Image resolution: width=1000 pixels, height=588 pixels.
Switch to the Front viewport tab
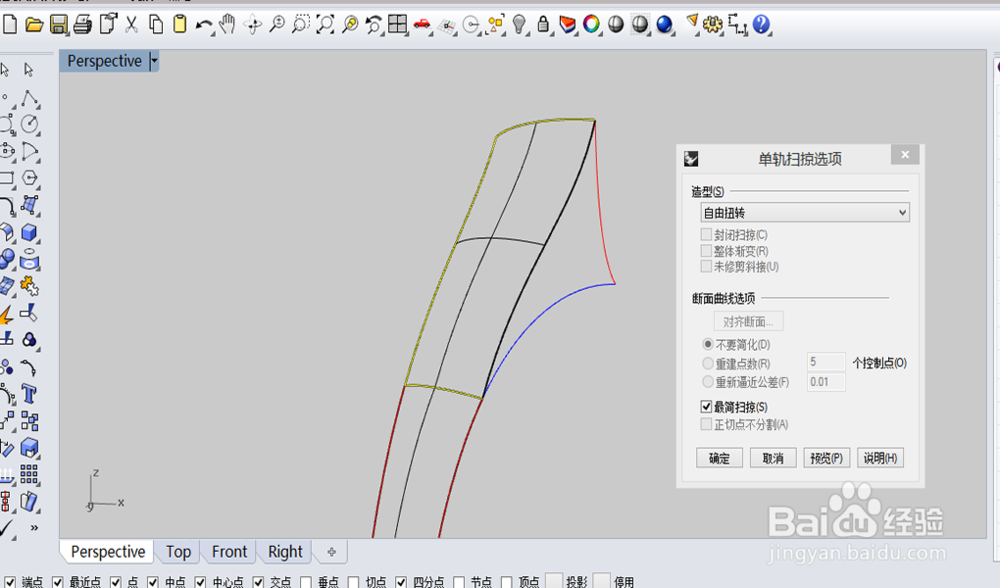click(228, 551)
